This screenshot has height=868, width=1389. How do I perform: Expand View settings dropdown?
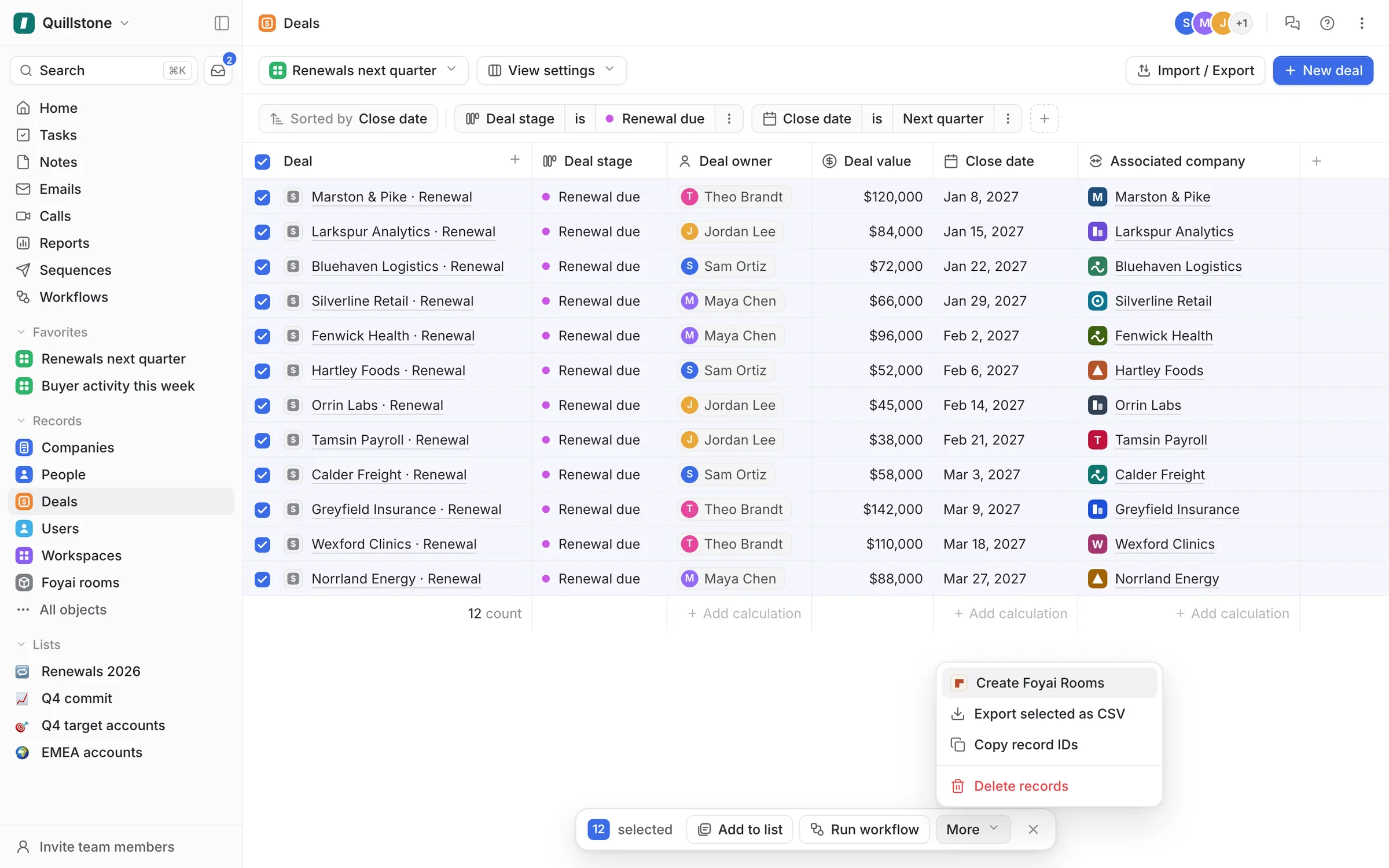click(x=551, y=71)
